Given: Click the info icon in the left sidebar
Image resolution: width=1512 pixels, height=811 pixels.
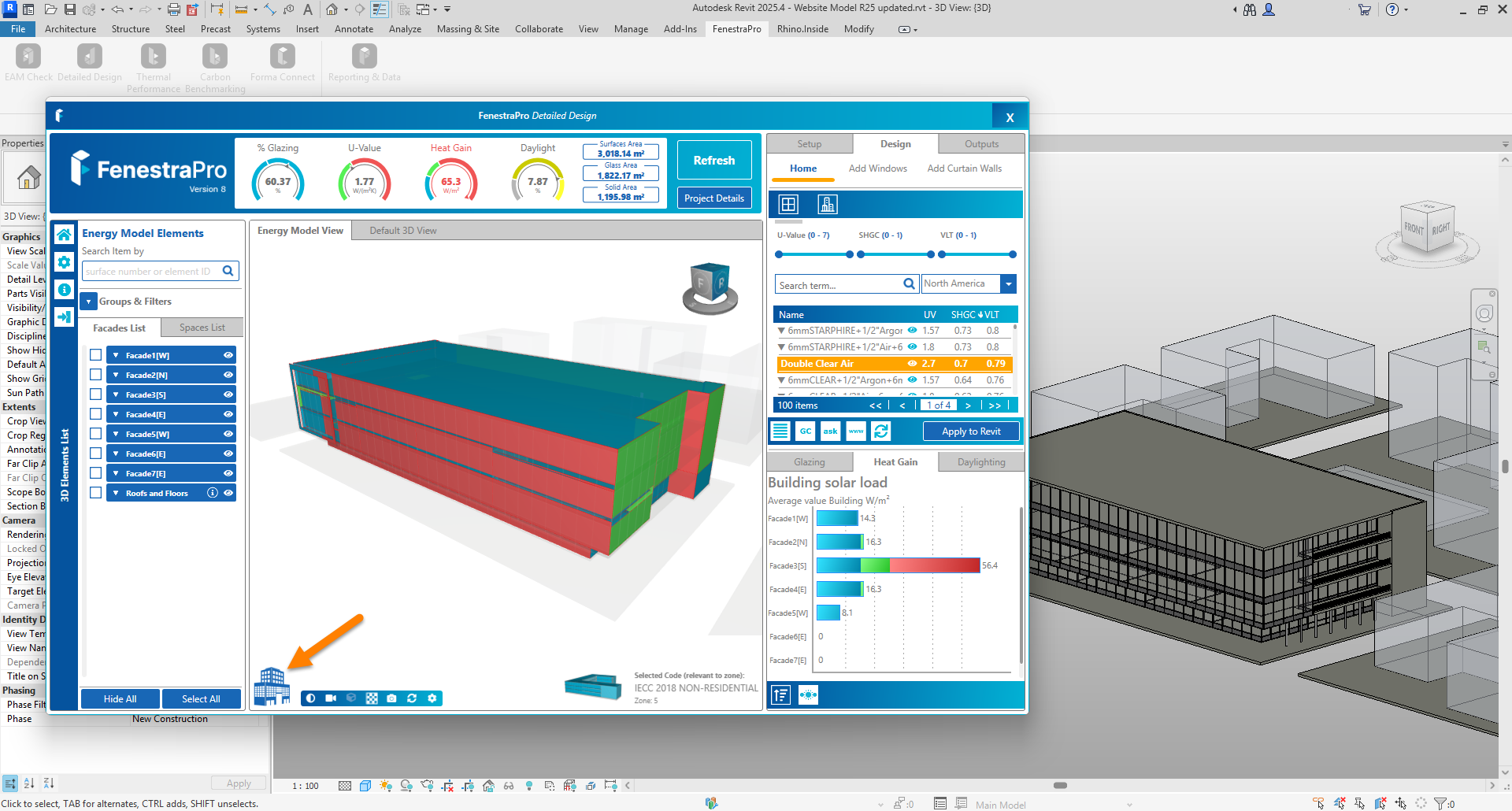Looking at the screenshot, I should click(65, 289).
